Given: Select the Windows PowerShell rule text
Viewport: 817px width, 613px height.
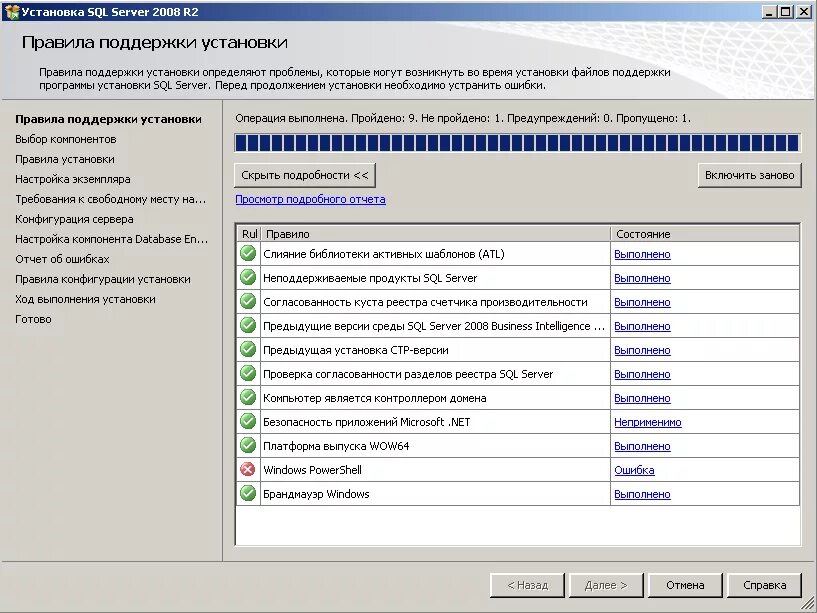Looking at the screenshot, I should (x=312, y=470).
